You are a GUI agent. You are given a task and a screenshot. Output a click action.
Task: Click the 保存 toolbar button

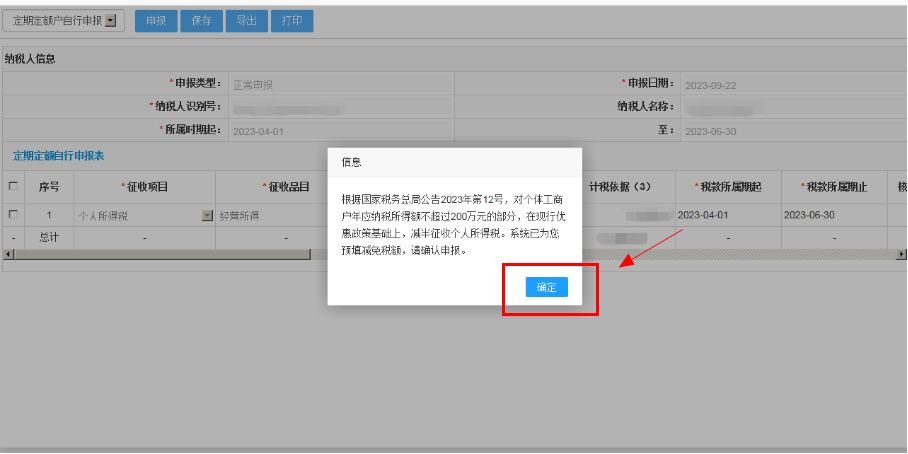click(201, 20)
